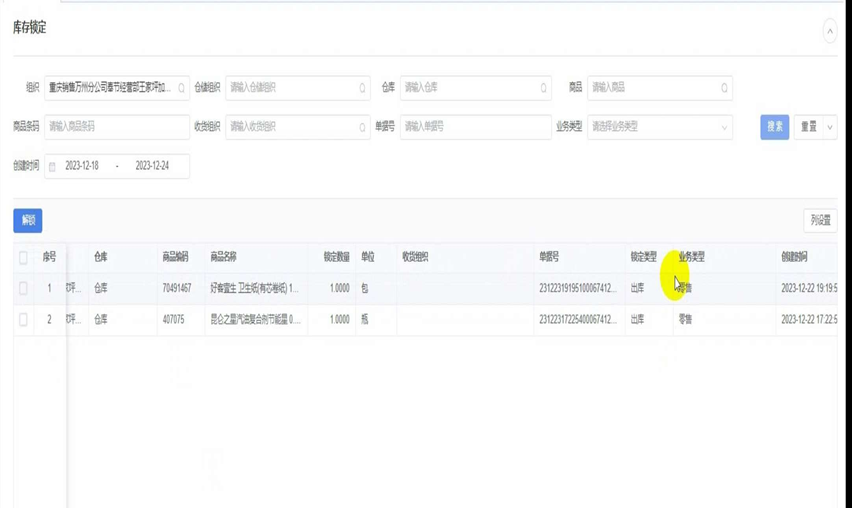852x508 pixels.
Task: Check the checkbox for row 2
Action: 24,320
